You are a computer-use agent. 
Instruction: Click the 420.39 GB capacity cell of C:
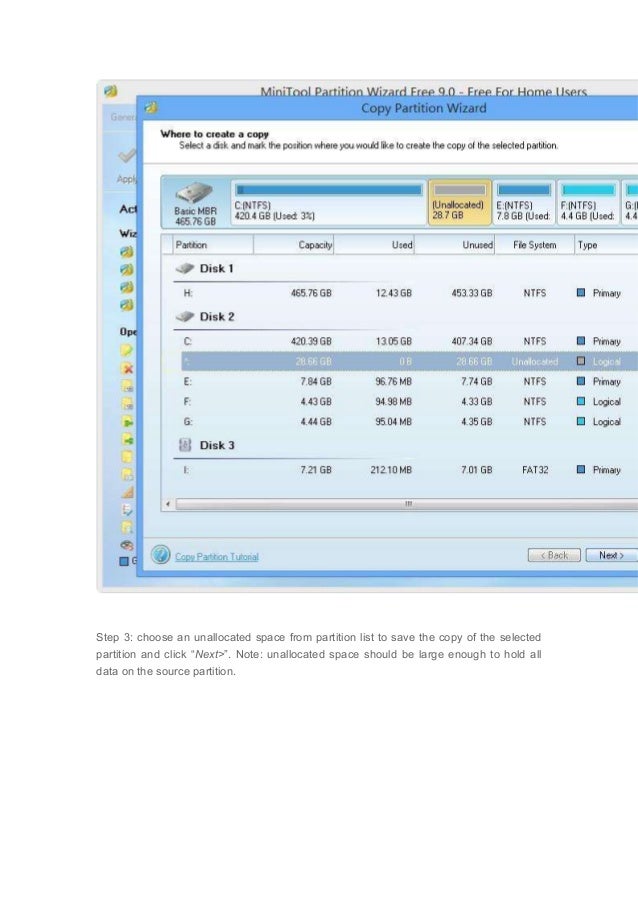point(311,342)
